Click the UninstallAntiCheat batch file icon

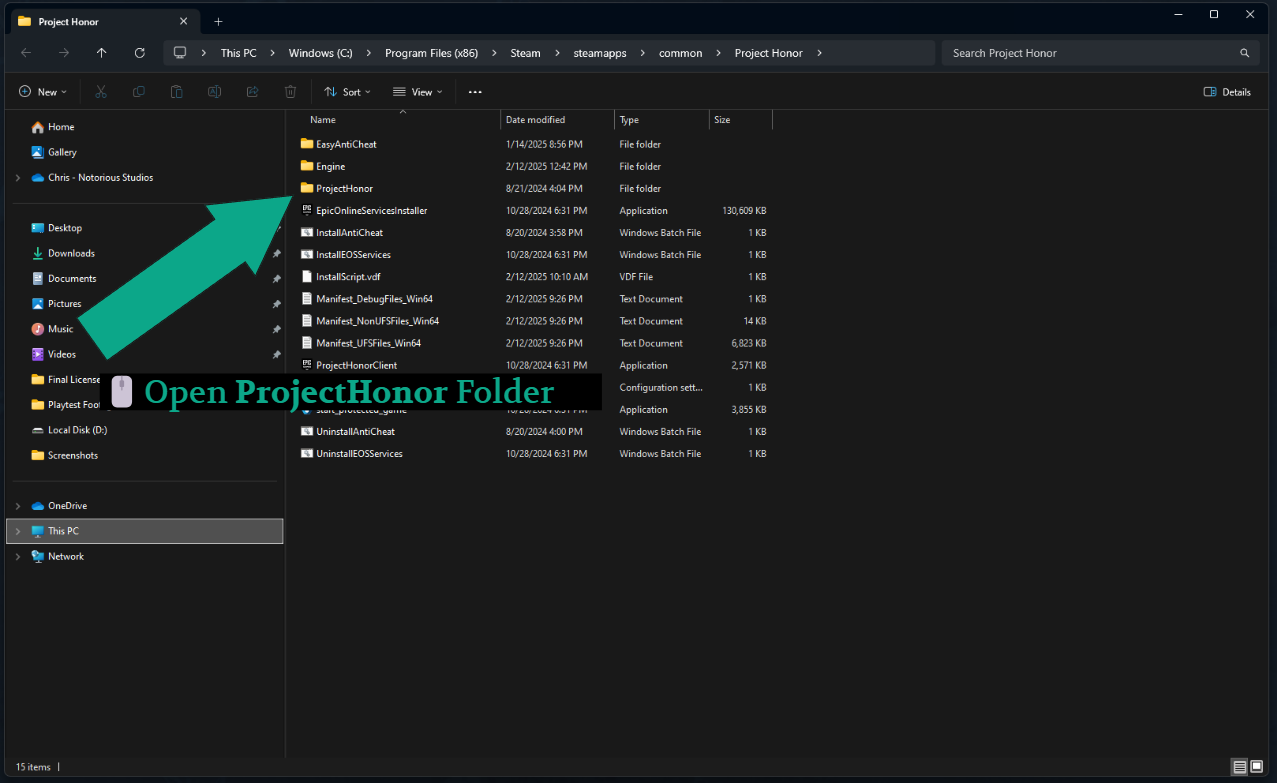(307, 432)
